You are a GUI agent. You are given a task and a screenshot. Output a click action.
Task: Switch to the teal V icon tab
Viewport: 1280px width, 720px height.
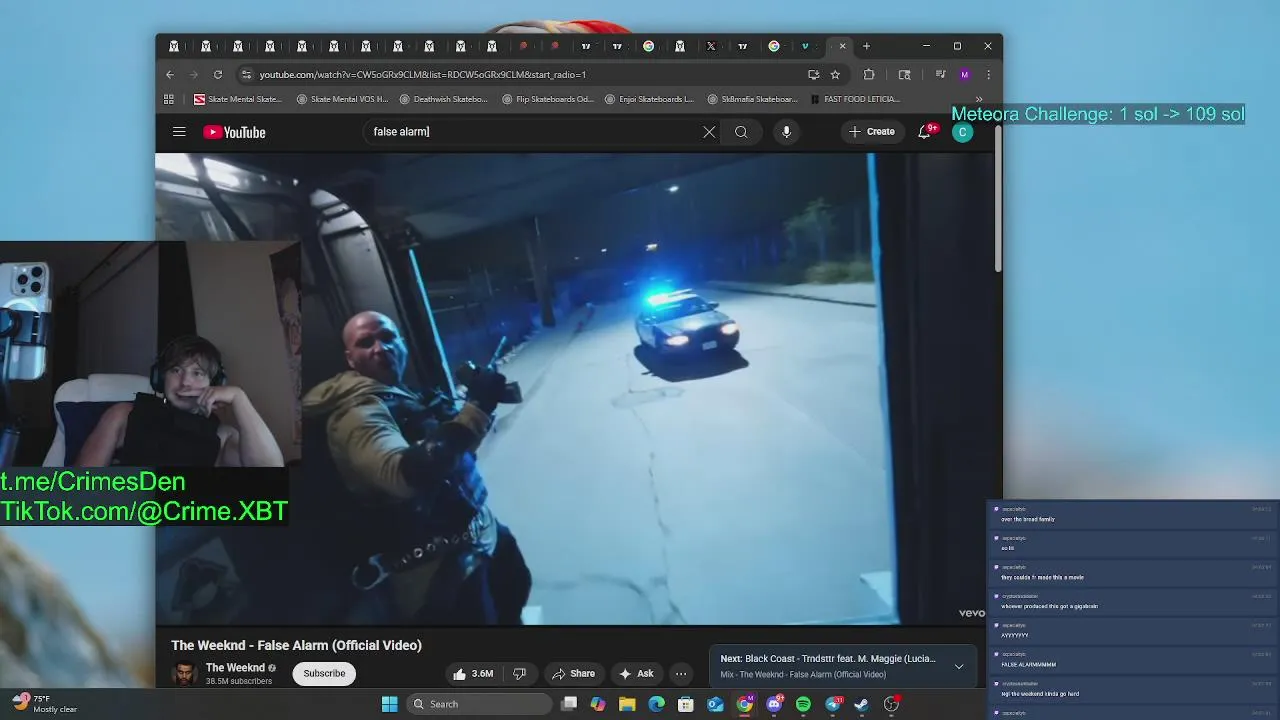point(805,46)
